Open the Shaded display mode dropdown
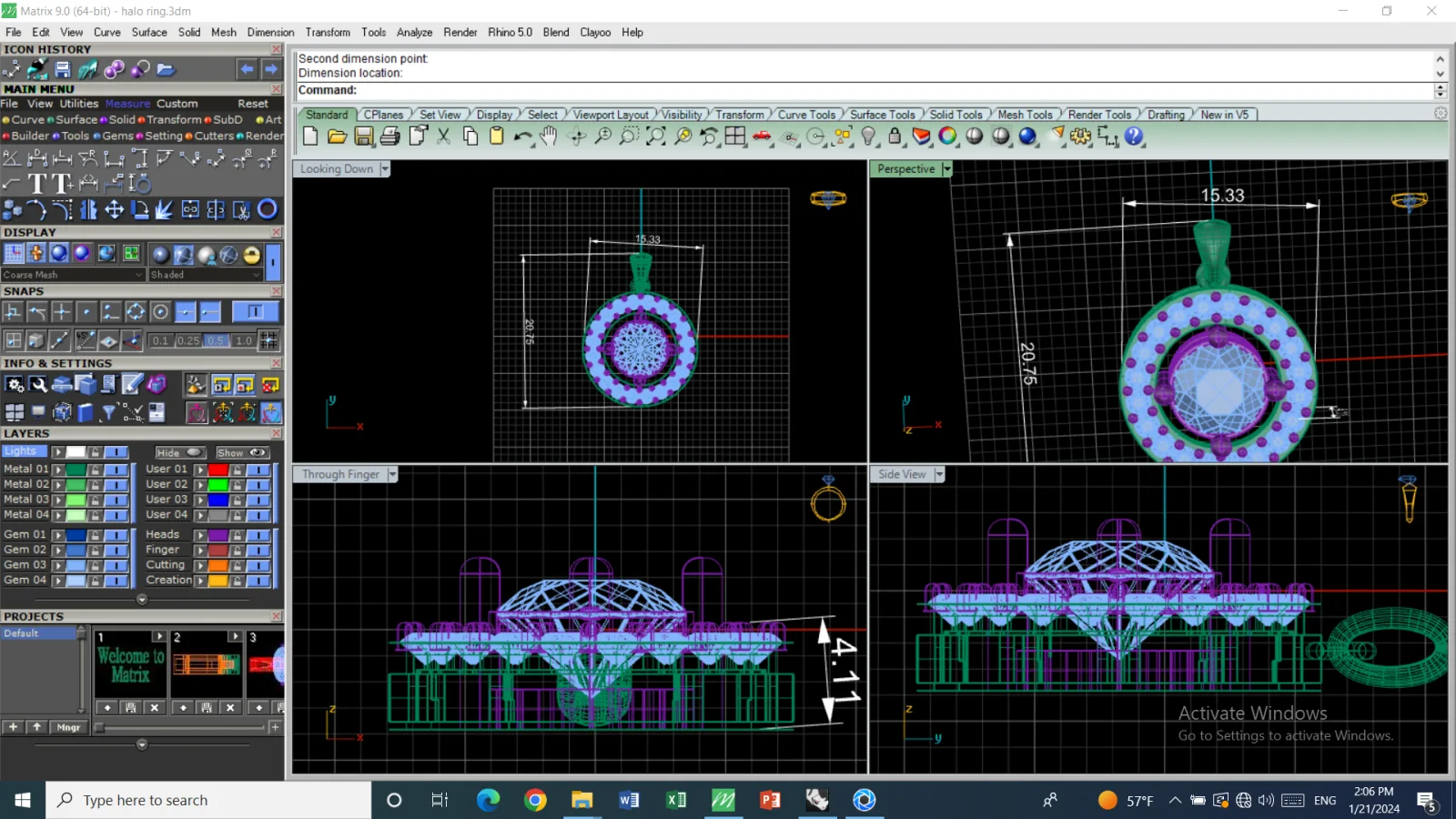This screenshot has width=1456, height=819. tap(207, 275)
